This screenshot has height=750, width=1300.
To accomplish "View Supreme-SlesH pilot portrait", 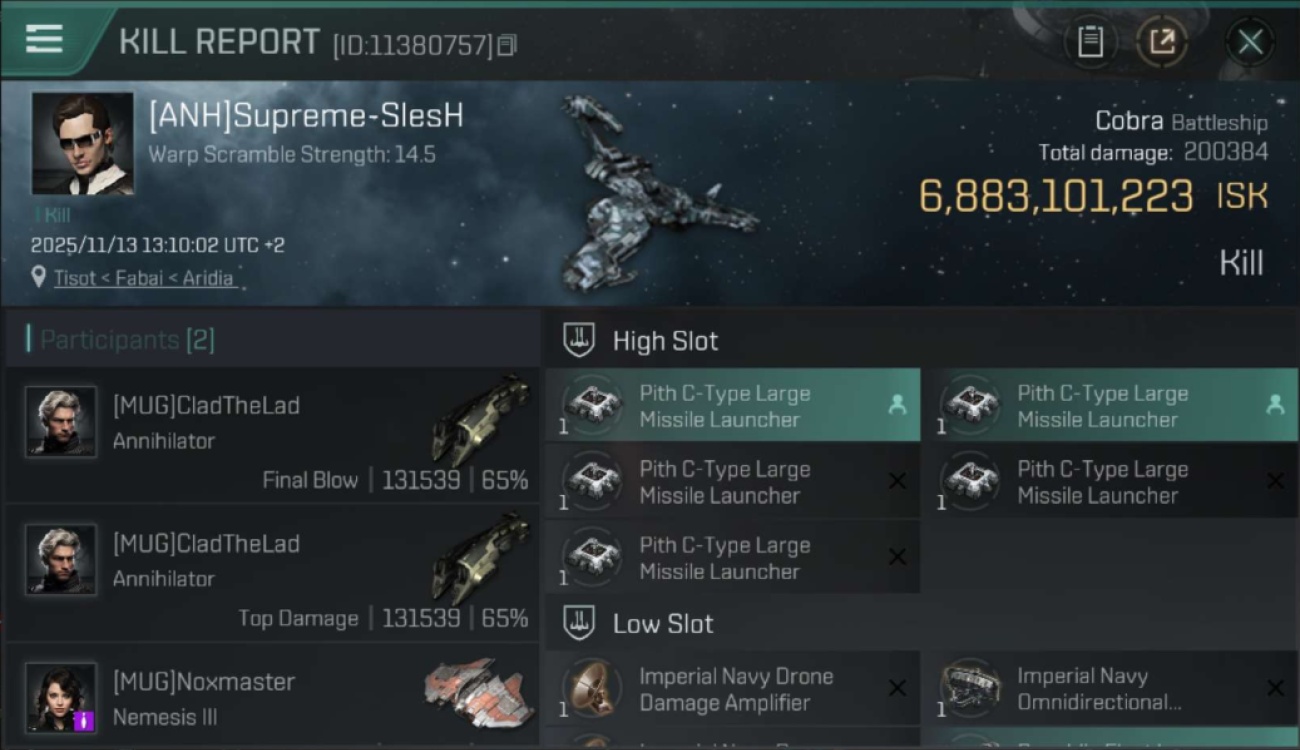I will 82,143.
